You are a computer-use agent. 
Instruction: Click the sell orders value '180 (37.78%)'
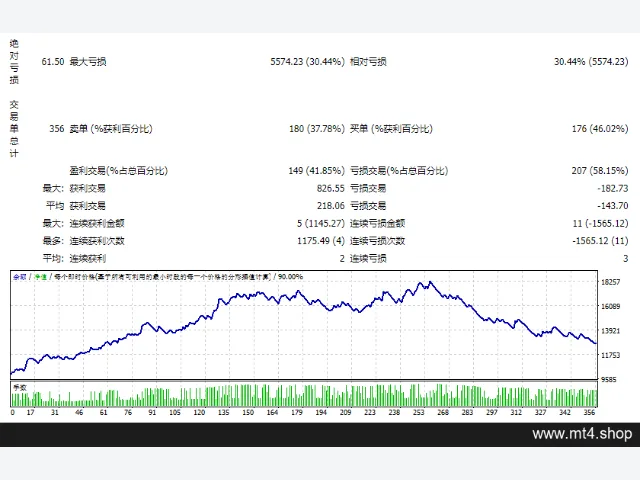point(317,129)
